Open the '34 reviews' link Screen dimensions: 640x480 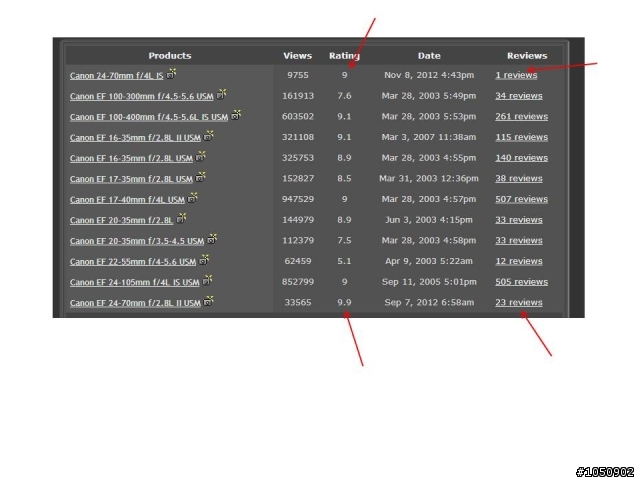click(519, 96)
